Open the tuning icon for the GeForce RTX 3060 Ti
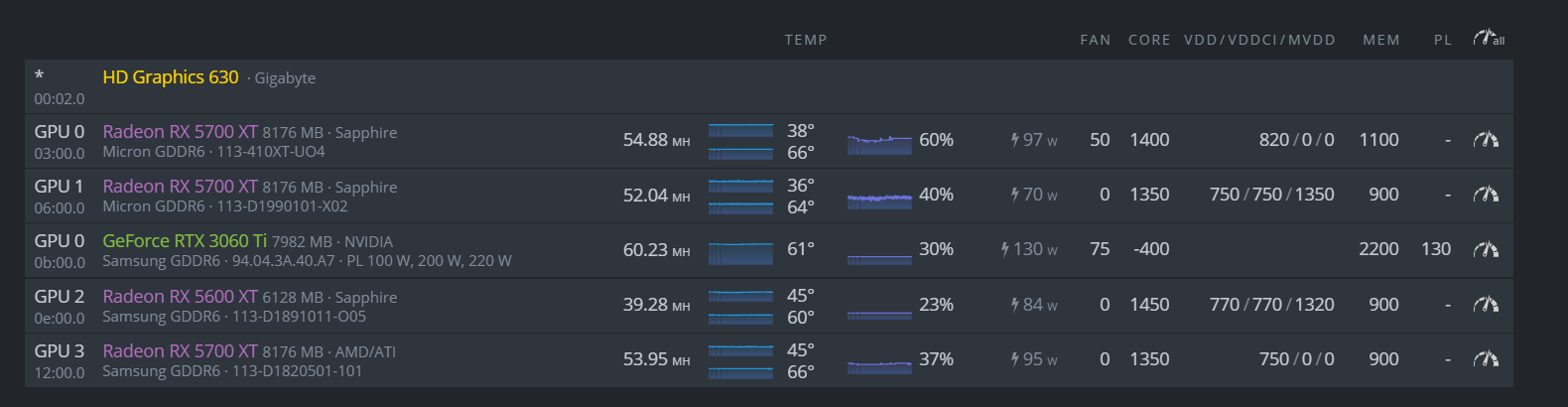This screenshot has width=1568, height=407. [x=1486, y=249]
